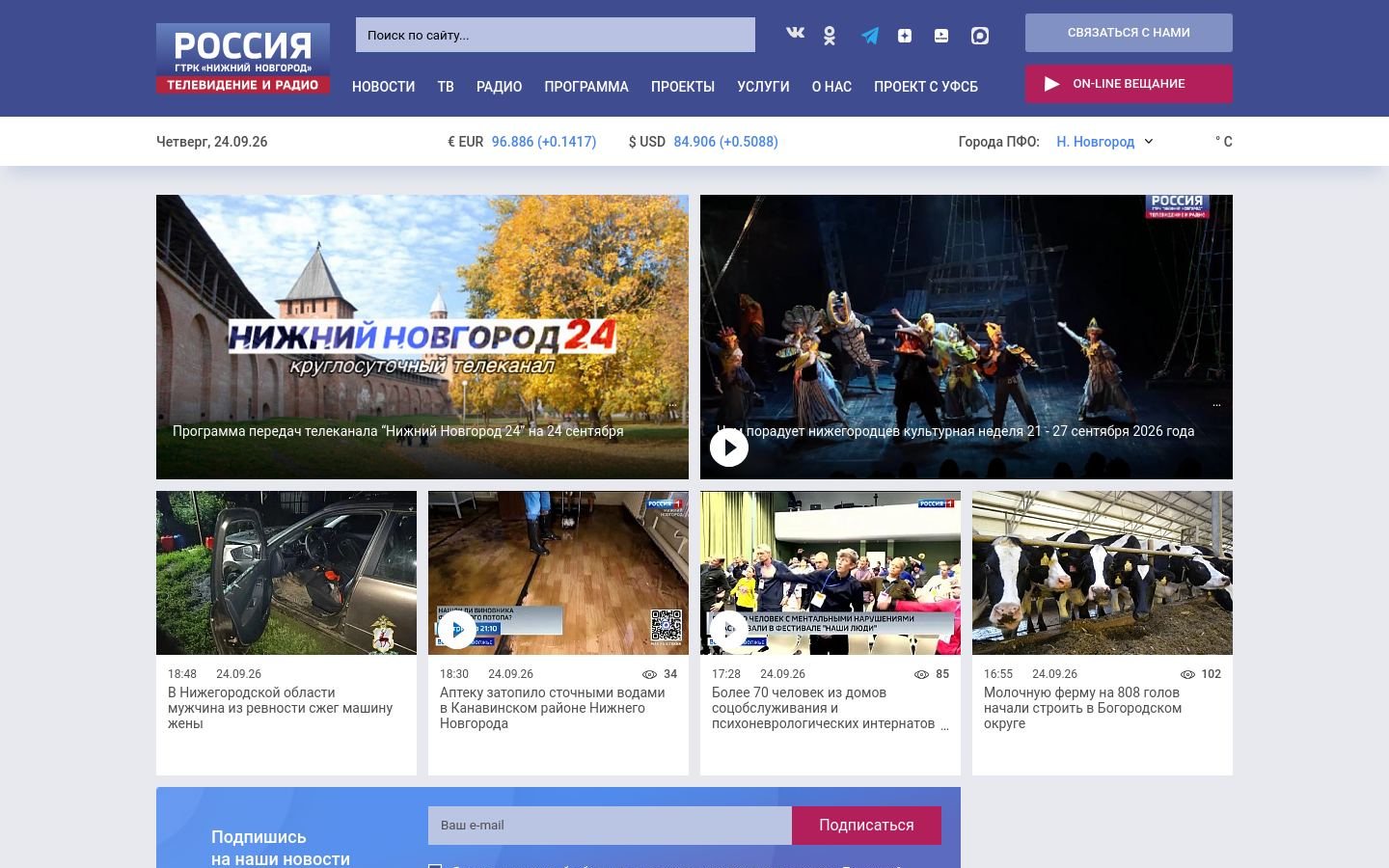Screen dimensions: 1389x868
Task: Click the 18:48 timestamp on car article
Action: pyautogui.click(x=182, y=674)
